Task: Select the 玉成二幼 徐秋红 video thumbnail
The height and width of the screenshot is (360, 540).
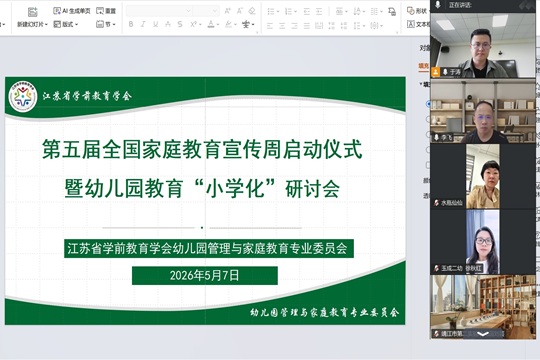Action: tap(483, 242)
